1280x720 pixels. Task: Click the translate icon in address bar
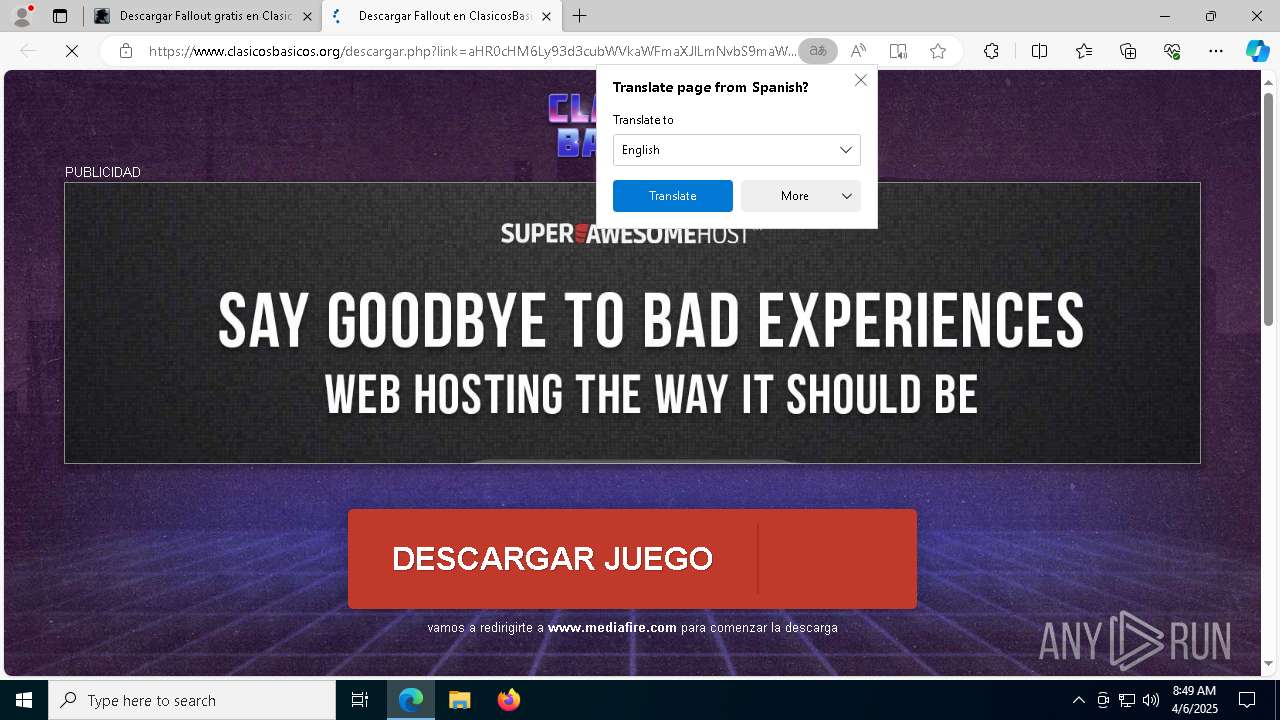[x=818, y=51]
